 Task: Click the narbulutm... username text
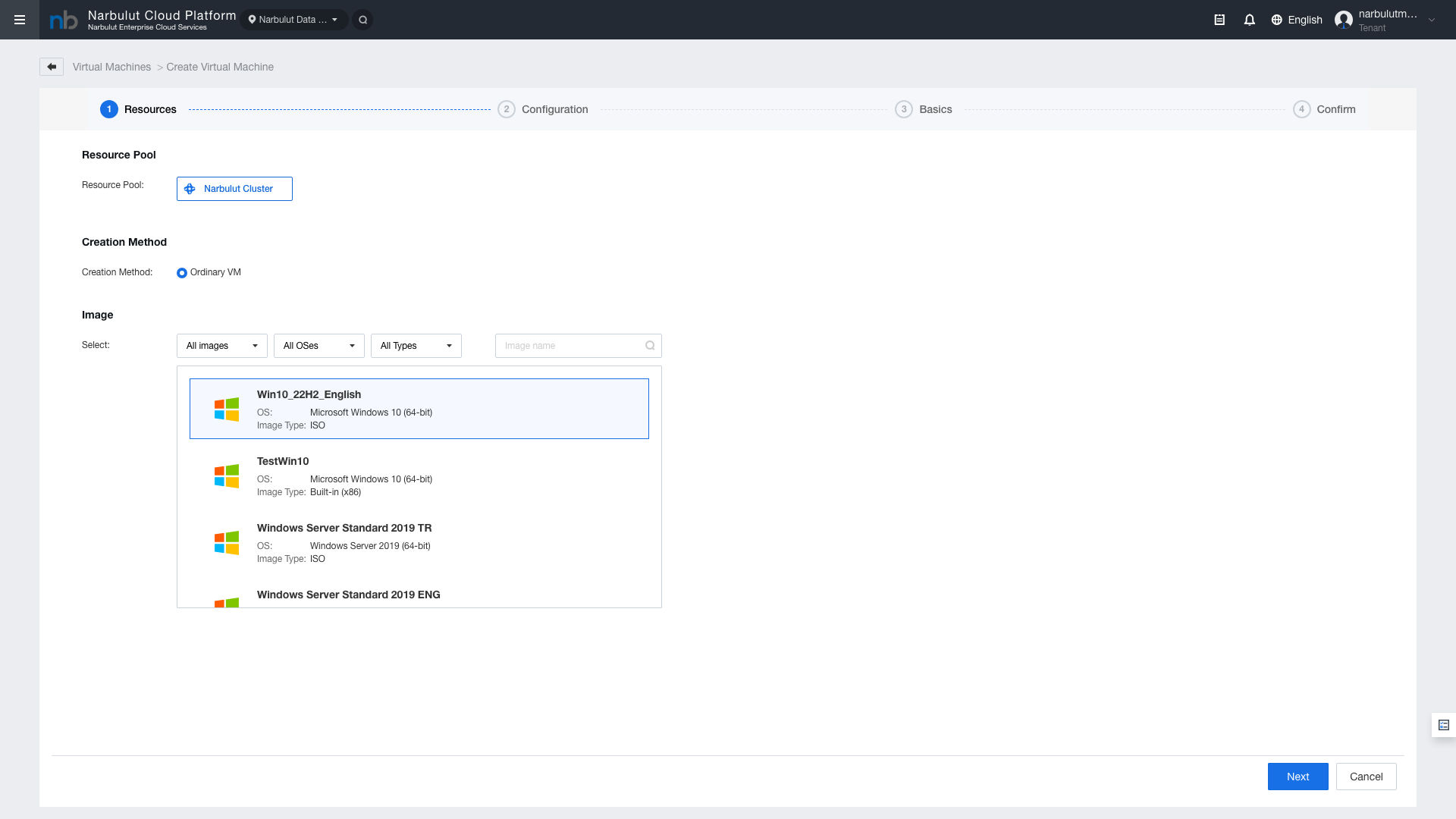pos(1388,14)
